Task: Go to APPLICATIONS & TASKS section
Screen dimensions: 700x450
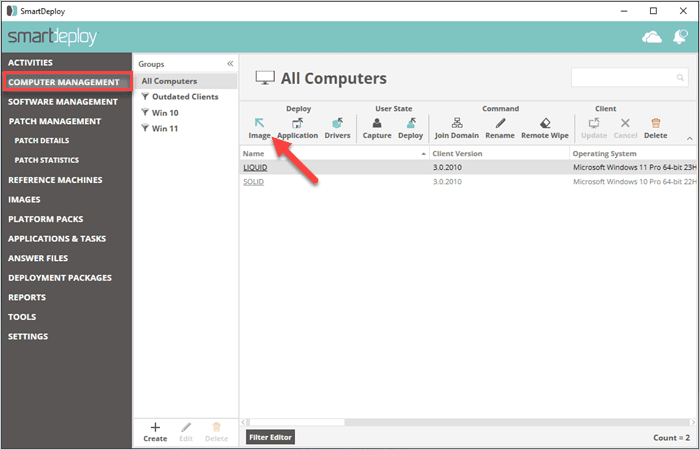Action: (57, 239)
